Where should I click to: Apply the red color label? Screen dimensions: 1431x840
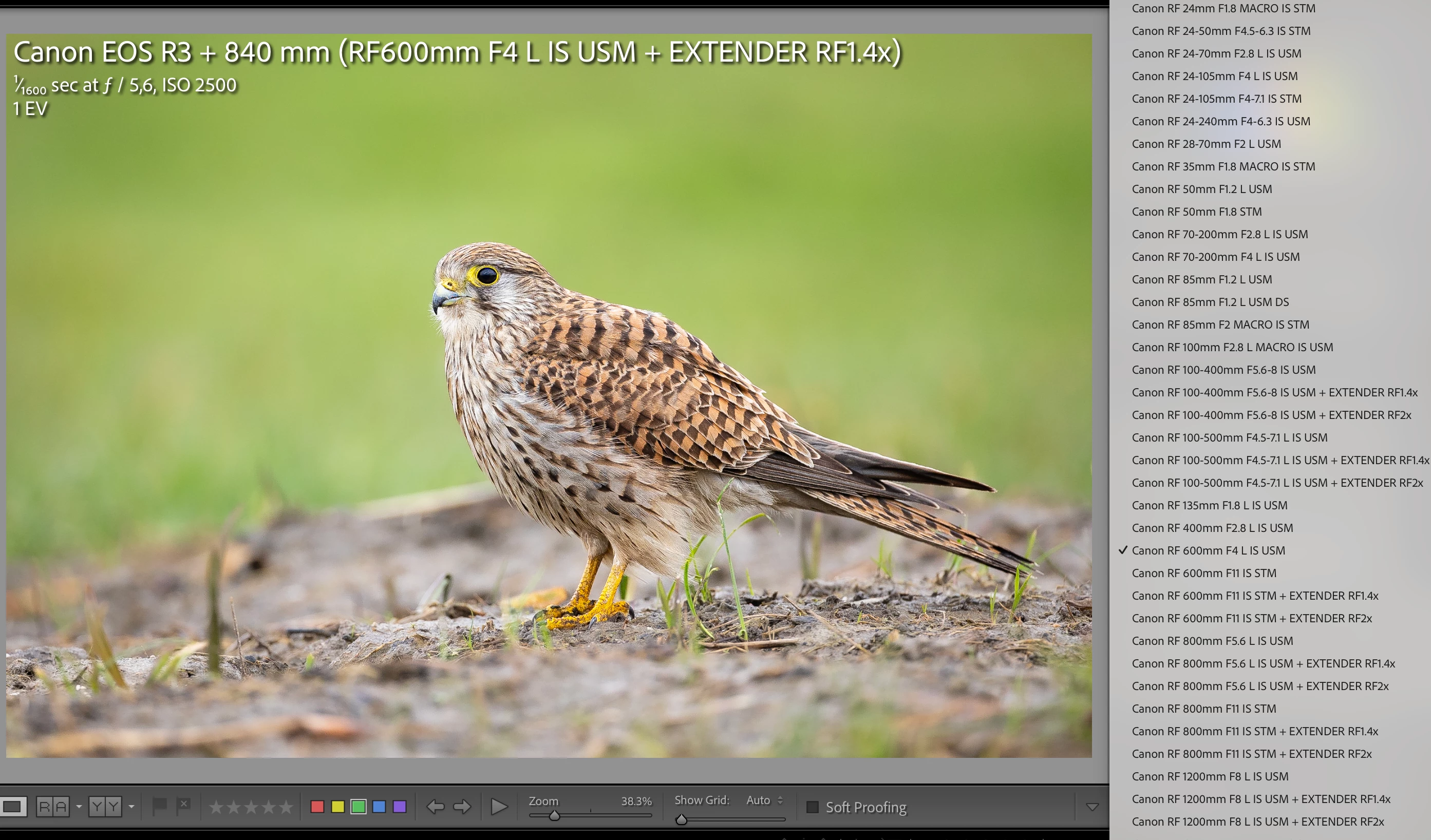point(317,807)
